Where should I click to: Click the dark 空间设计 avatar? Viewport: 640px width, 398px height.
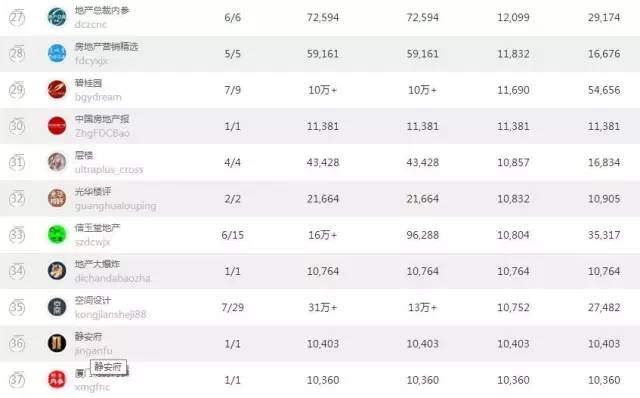57,307
